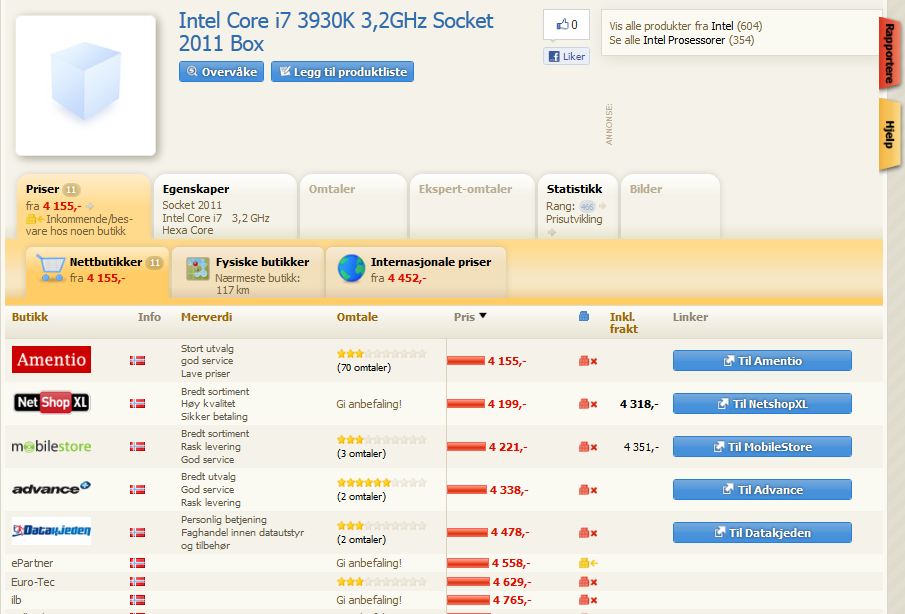The width and height of the screenshot is (905, 614).
Task: Click the Omtale column header
Action: 357,317
